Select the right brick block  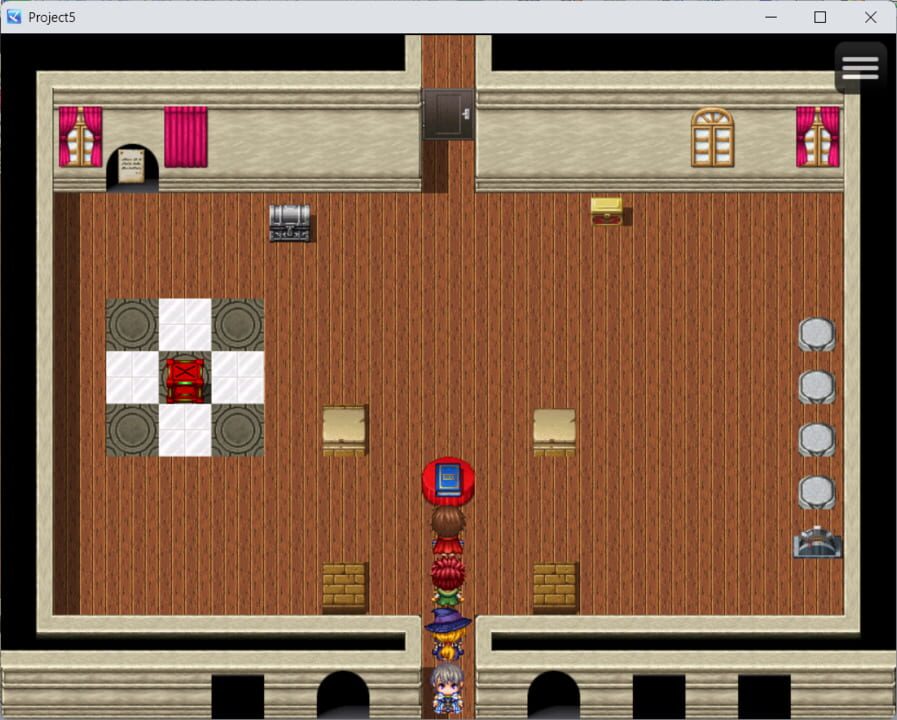[554, 586]
